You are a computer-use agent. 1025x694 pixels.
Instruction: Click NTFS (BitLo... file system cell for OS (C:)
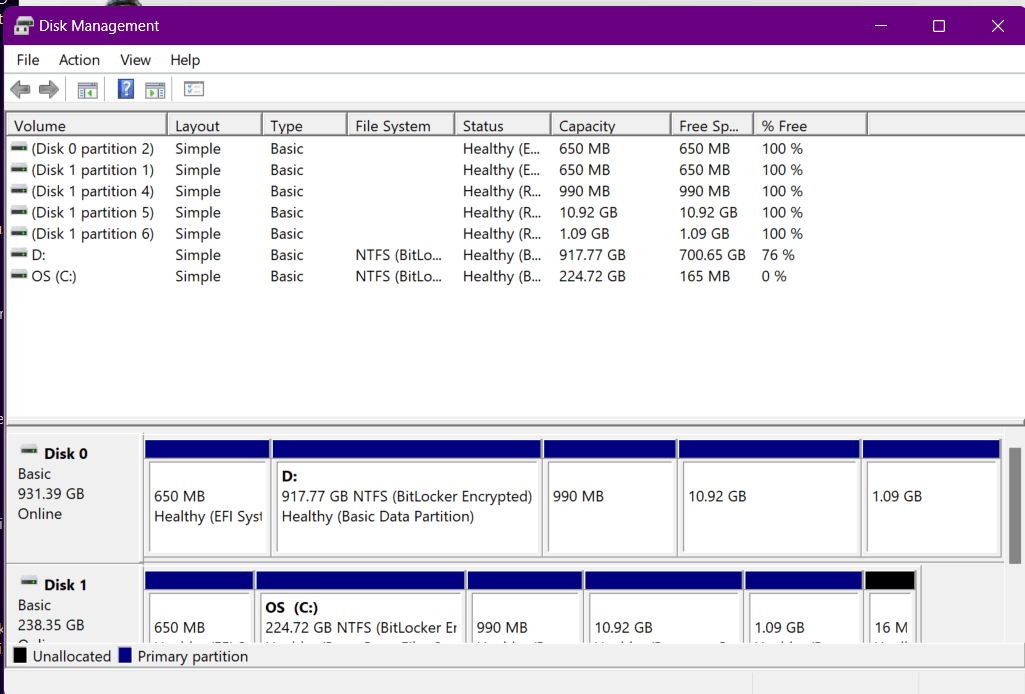click(x=399, y=276)
